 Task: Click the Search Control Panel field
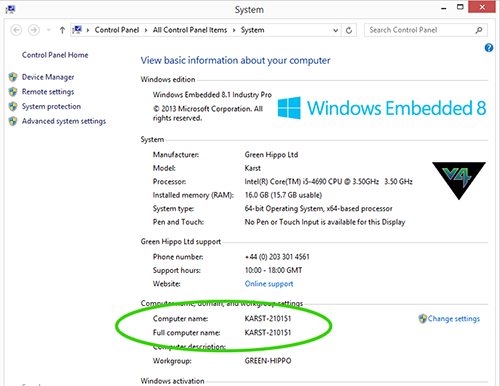tap(421, 30)
